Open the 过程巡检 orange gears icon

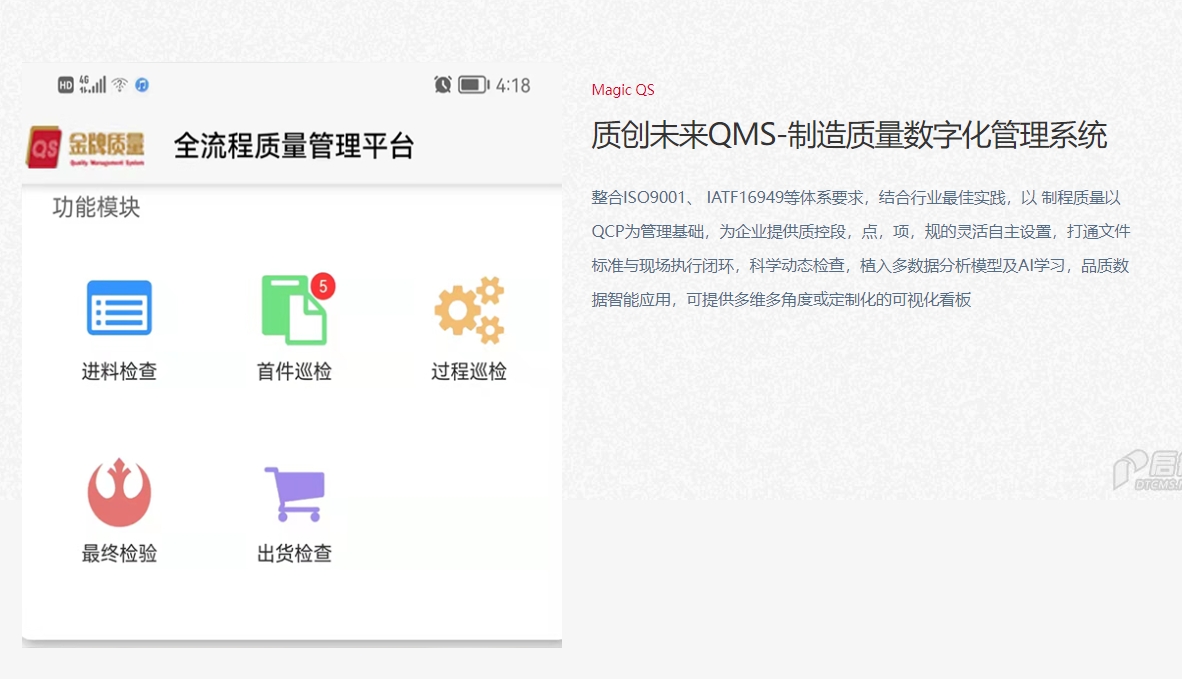pos(469,310)
